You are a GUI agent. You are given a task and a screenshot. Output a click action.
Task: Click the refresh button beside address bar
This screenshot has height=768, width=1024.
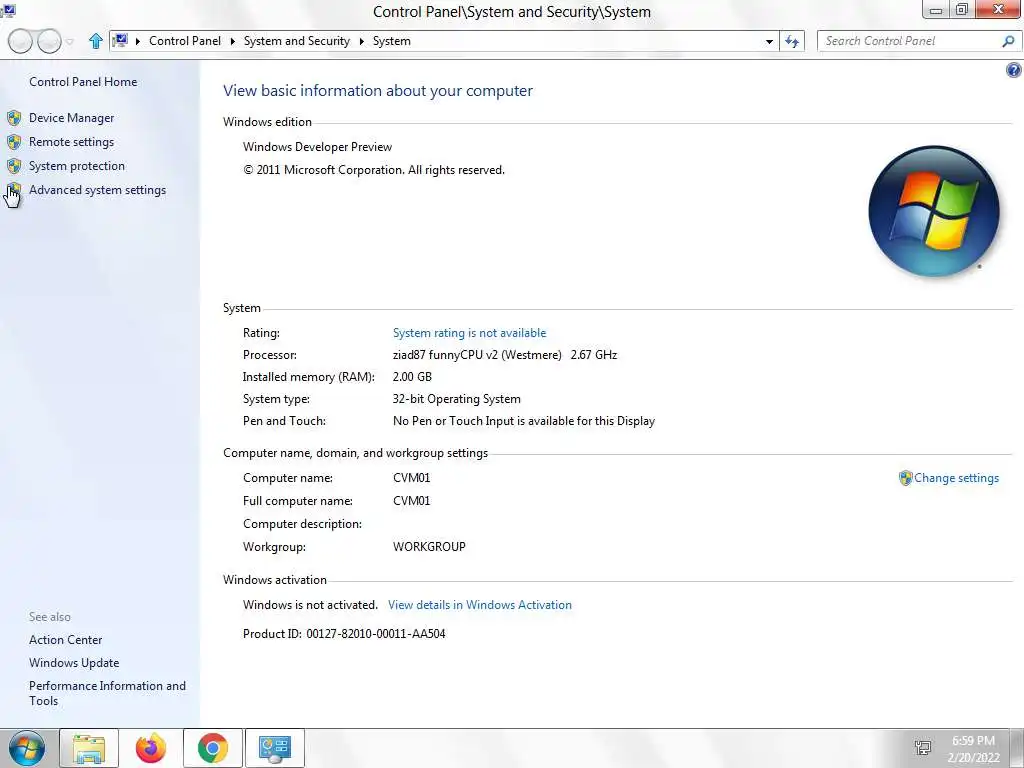pyautogui.click(x=792, y=41)
